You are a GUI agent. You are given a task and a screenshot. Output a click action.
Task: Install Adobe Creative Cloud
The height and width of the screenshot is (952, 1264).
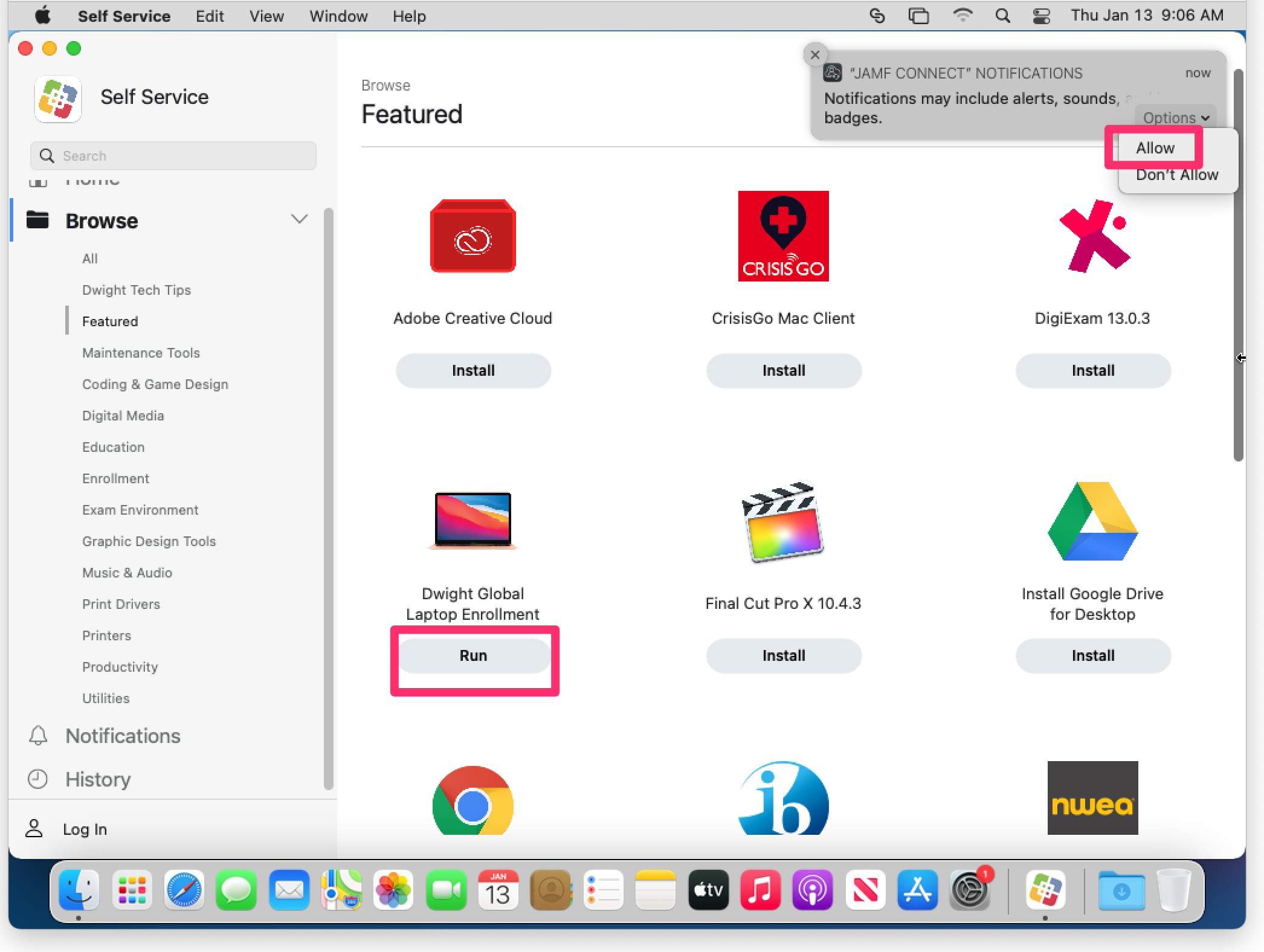473,371
